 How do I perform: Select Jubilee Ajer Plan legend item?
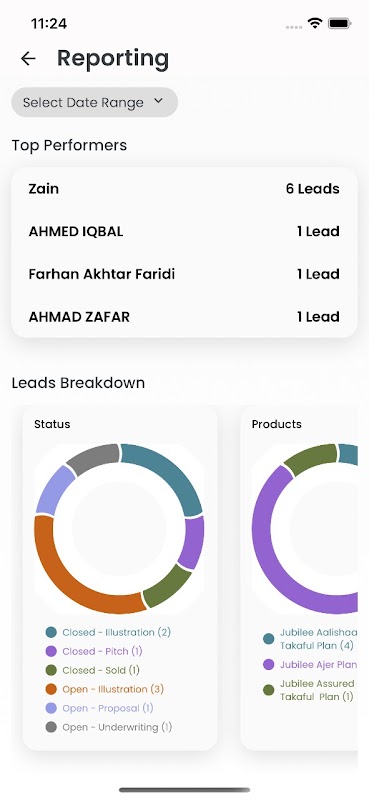click(310, 665)
